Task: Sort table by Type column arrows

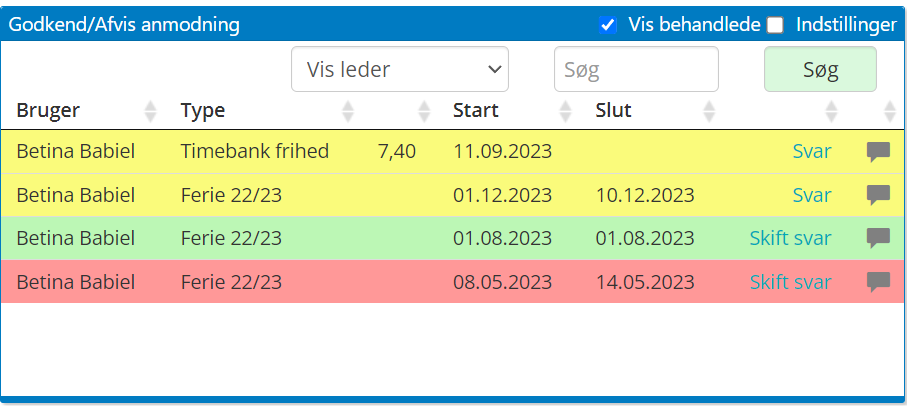Action: pyautogui.click(x=348, y=111)
